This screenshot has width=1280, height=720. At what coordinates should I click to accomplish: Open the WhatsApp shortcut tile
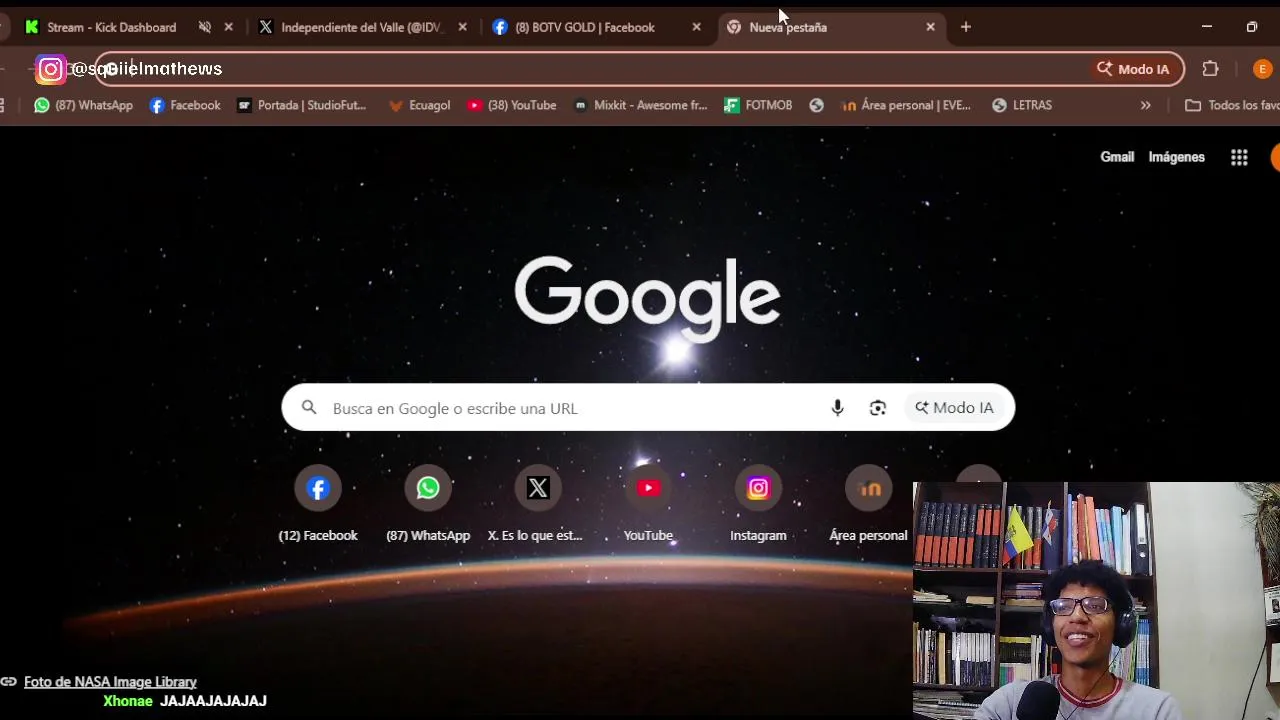point(428,506)
